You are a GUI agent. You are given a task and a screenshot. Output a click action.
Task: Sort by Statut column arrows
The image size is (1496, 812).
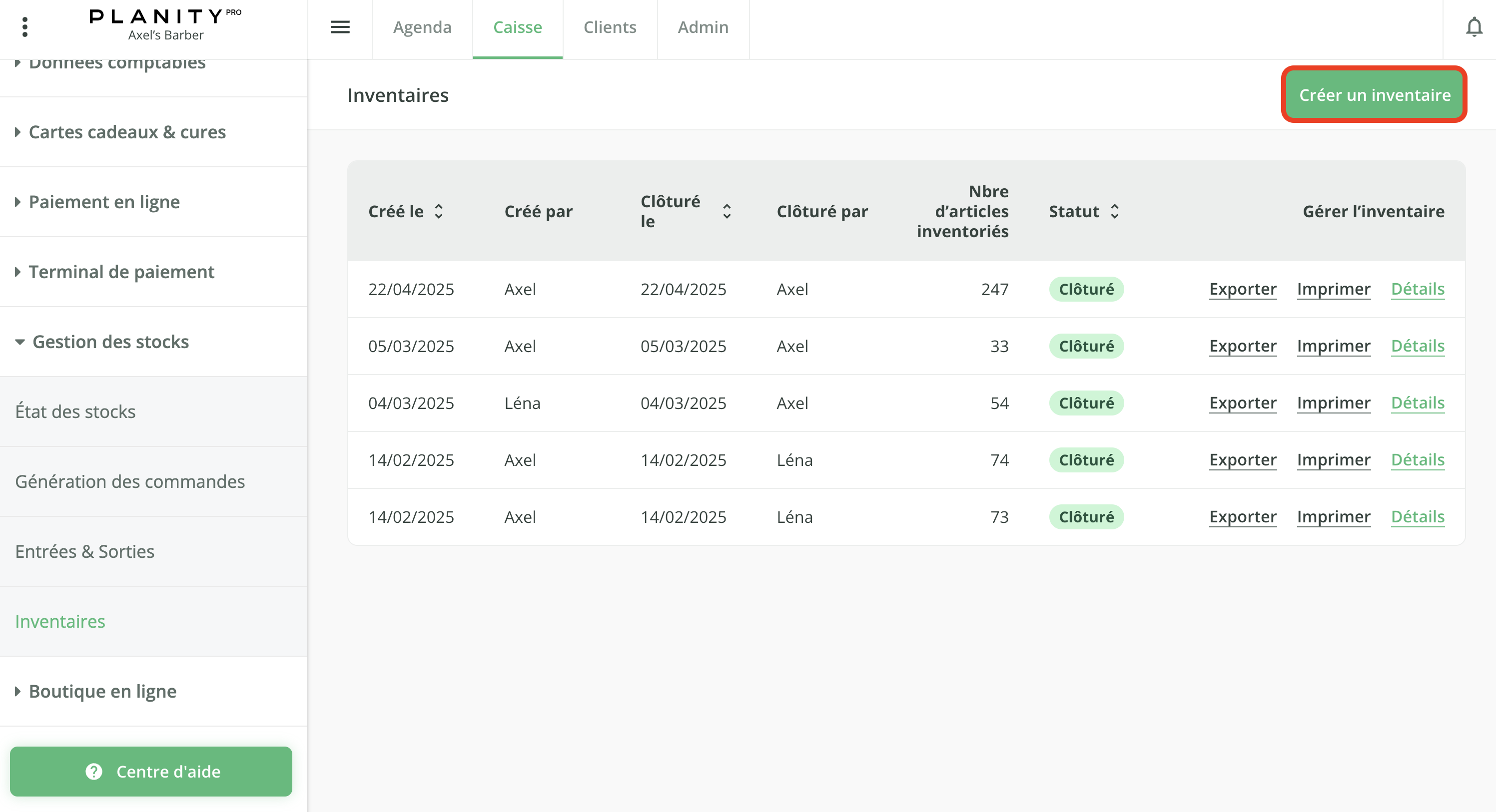pyautogui.click(x=1114, y=211)
